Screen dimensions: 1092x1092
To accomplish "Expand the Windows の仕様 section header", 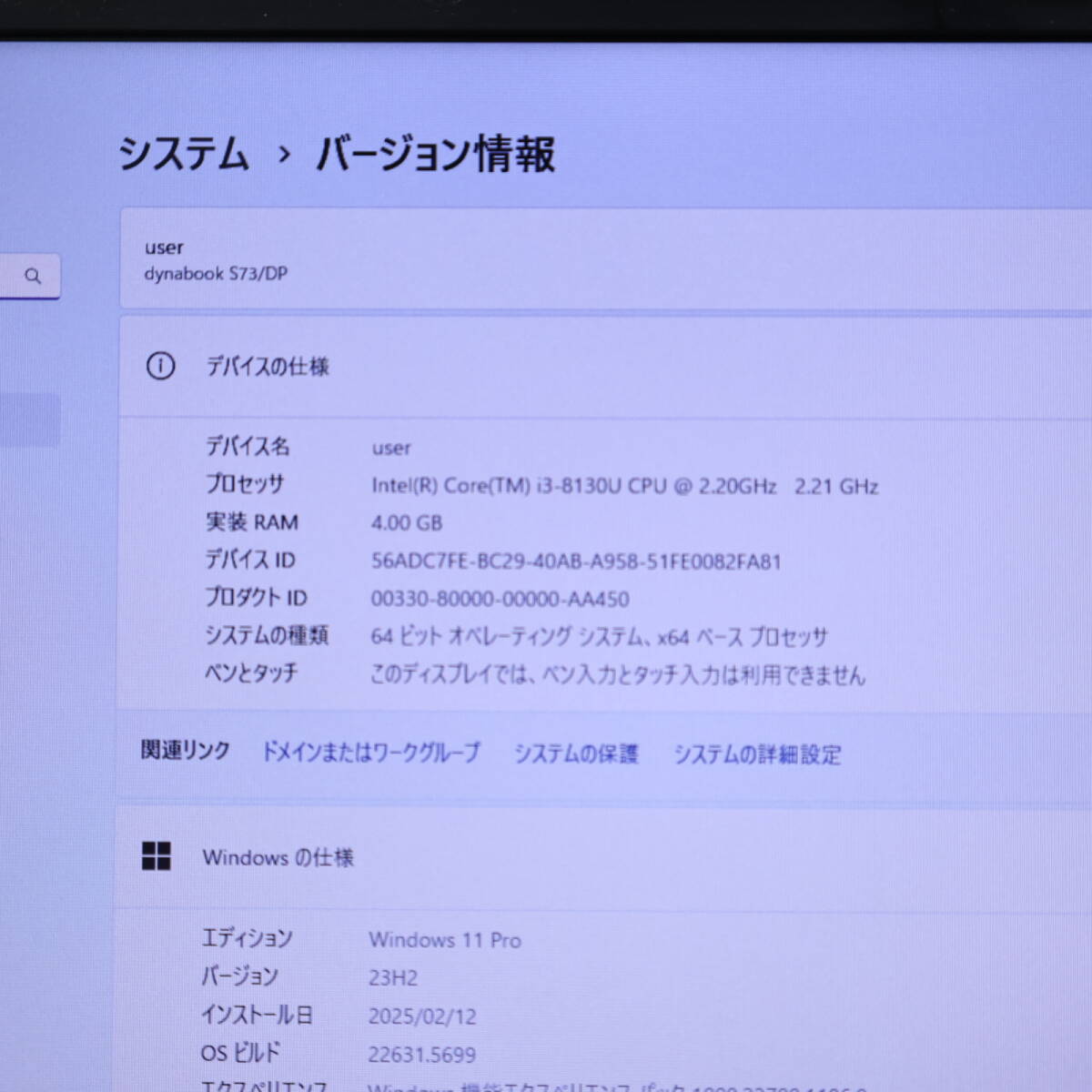I will [602, 857].
